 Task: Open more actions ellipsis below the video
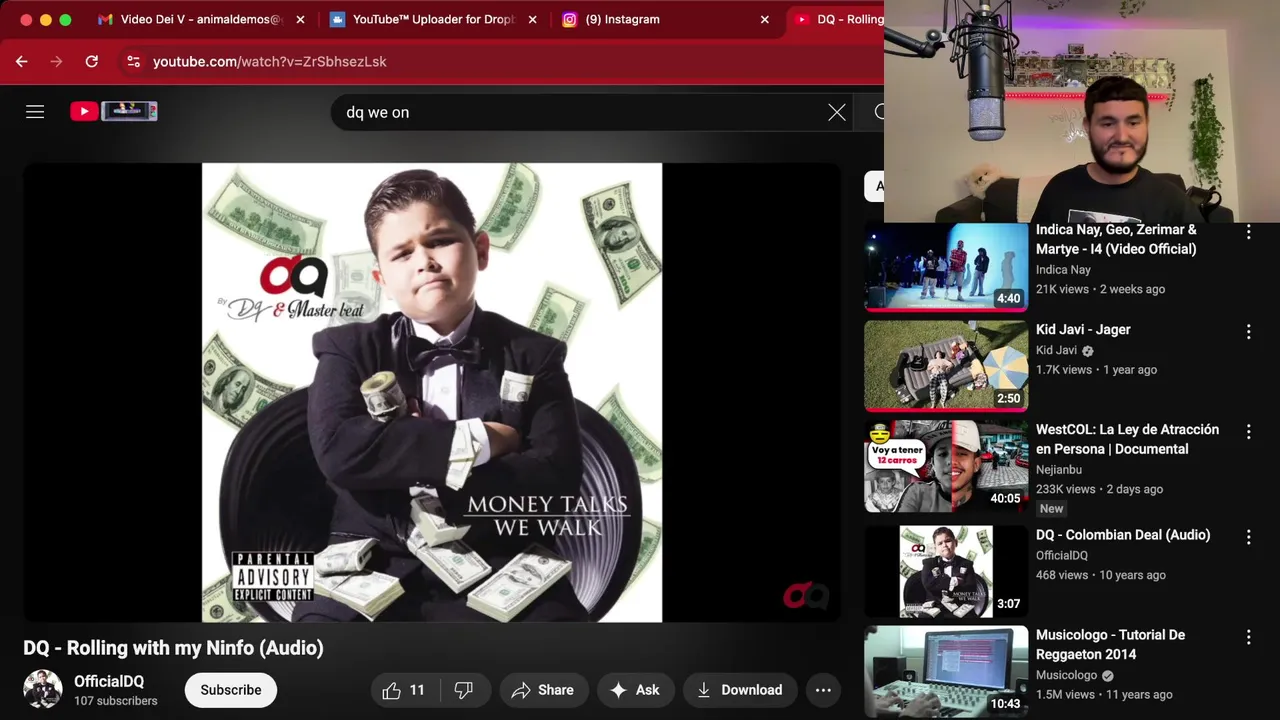pos(823,690)
